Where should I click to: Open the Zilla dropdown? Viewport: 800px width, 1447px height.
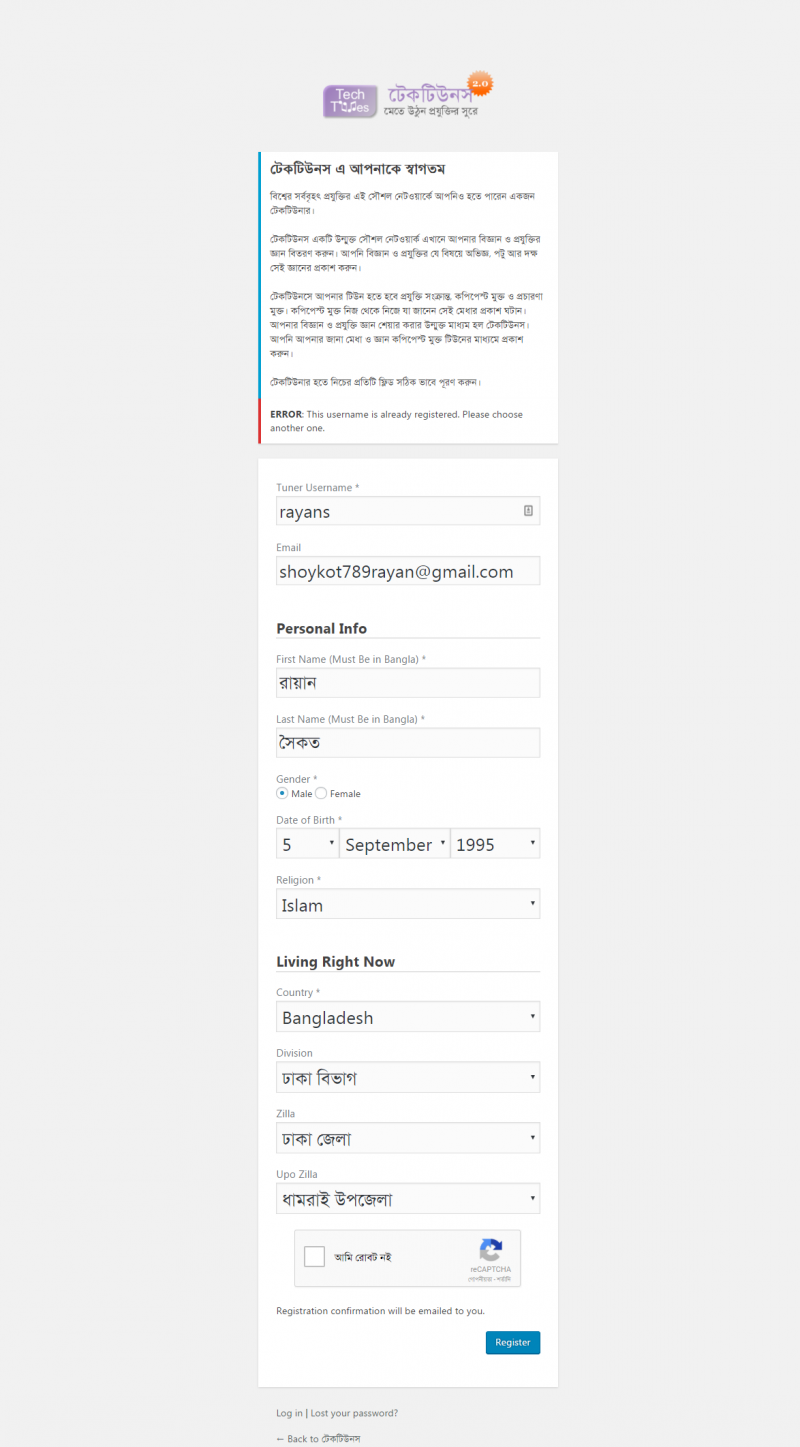tap(408, 1138)
